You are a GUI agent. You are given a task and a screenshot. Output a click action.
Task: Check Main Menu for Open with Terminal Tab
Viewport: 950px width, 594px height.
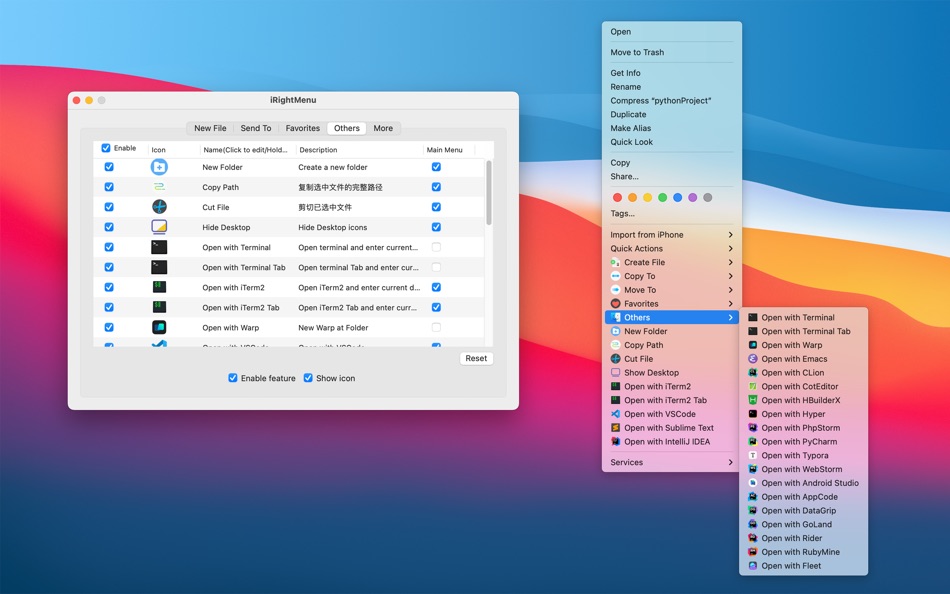(436, 267)
